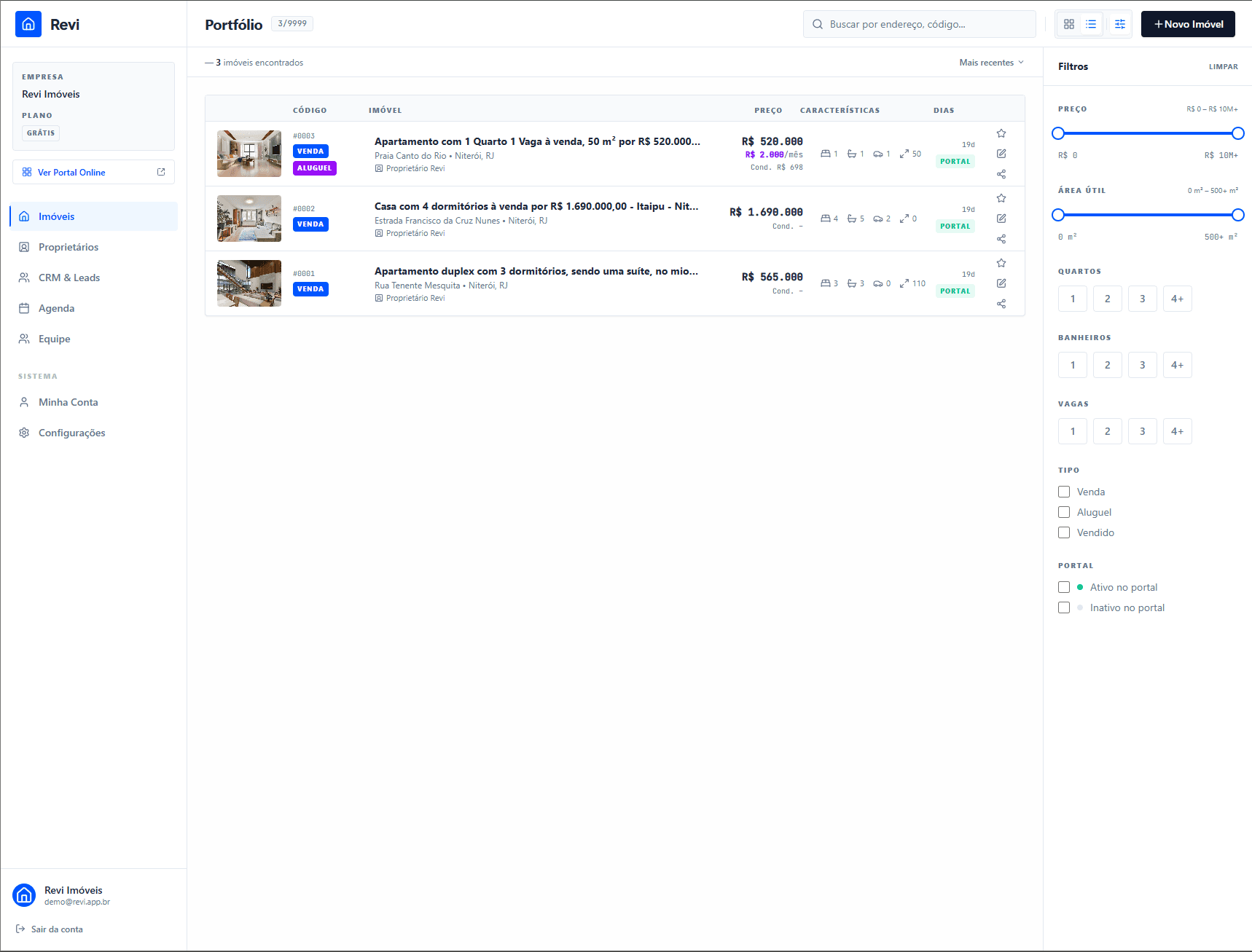The height and width of the screenshot is (952, 1252).
Task: Switch to grid view layout
Action: click(1068, 23)
